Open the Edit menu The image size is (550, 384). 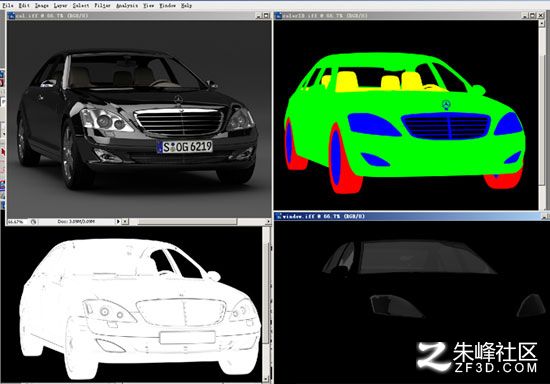coord(24,5)
